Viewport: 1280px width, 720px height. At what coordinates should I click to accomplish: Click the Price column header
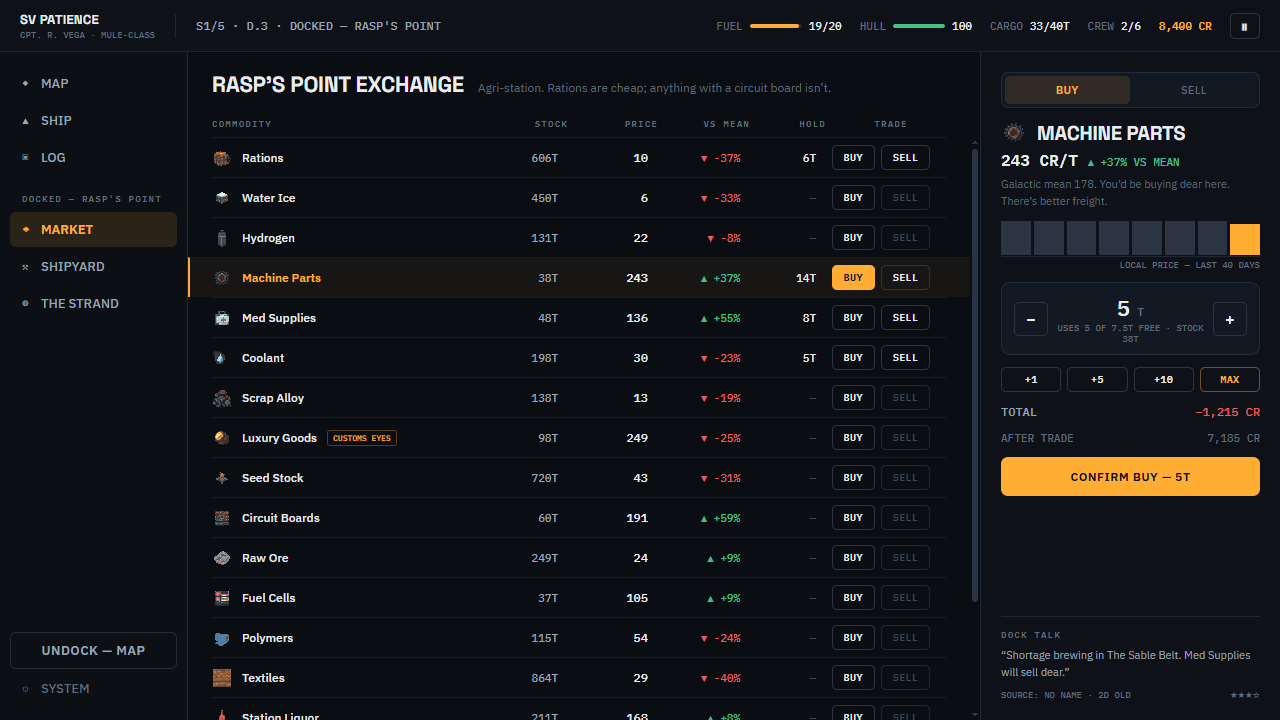point(641,124)
